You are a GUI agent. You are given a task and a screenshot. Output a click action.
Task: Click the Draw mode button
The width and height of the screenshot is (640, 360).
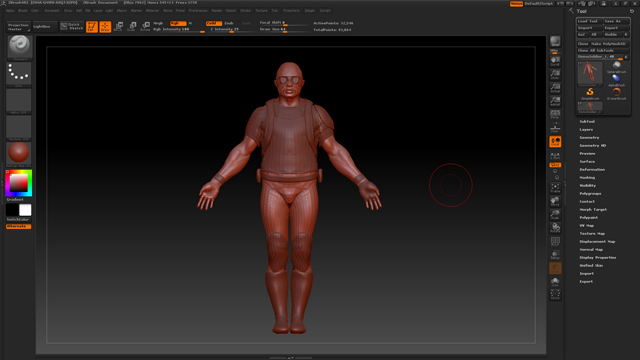click(x=105, y=27)
